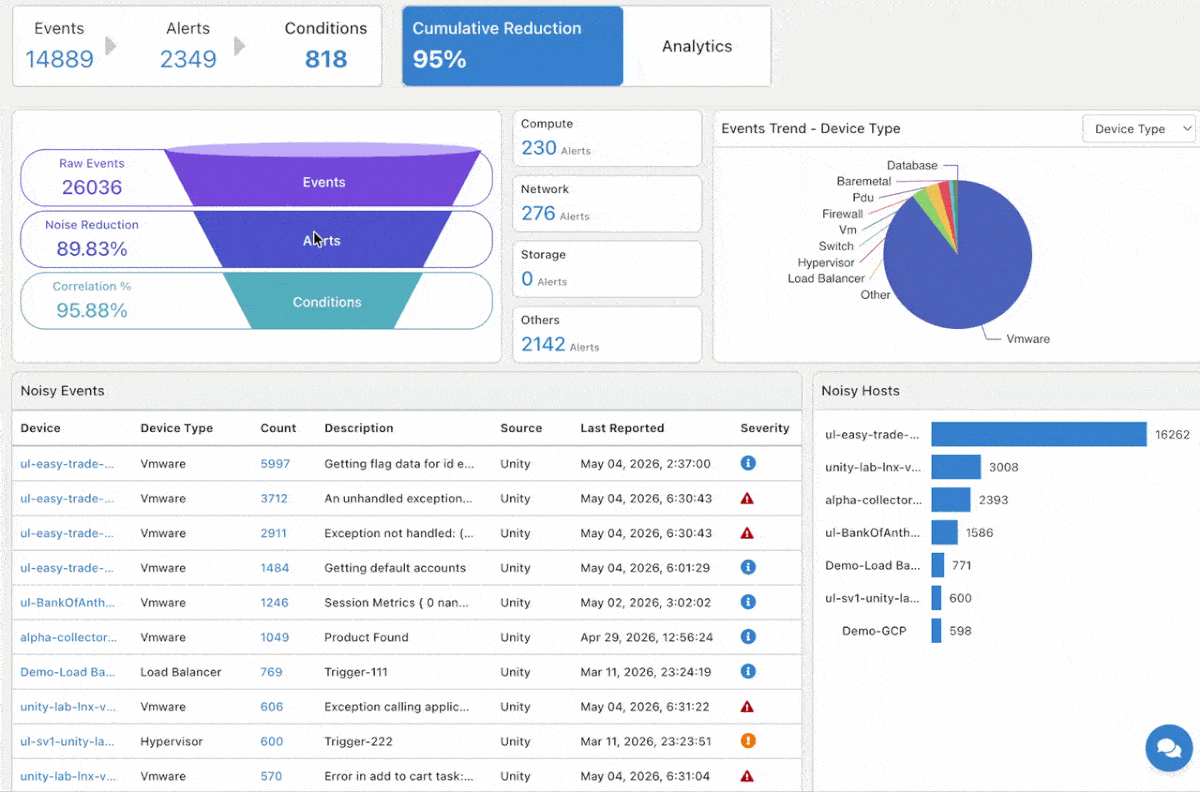Open Alerts count 2349
Image resolution: width=1200 pixels, height=792 pixels.
coord(188,59)
